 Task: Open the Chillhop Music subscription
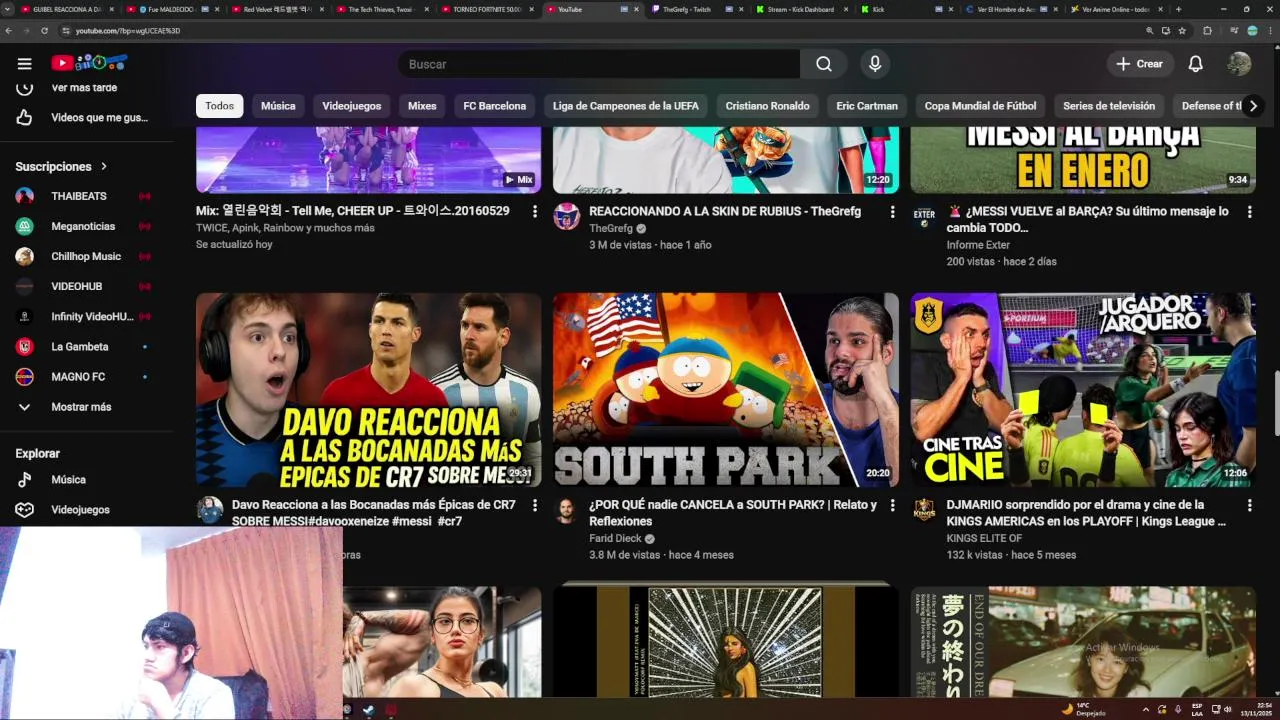pyautogui.click(x=86, y=256)
